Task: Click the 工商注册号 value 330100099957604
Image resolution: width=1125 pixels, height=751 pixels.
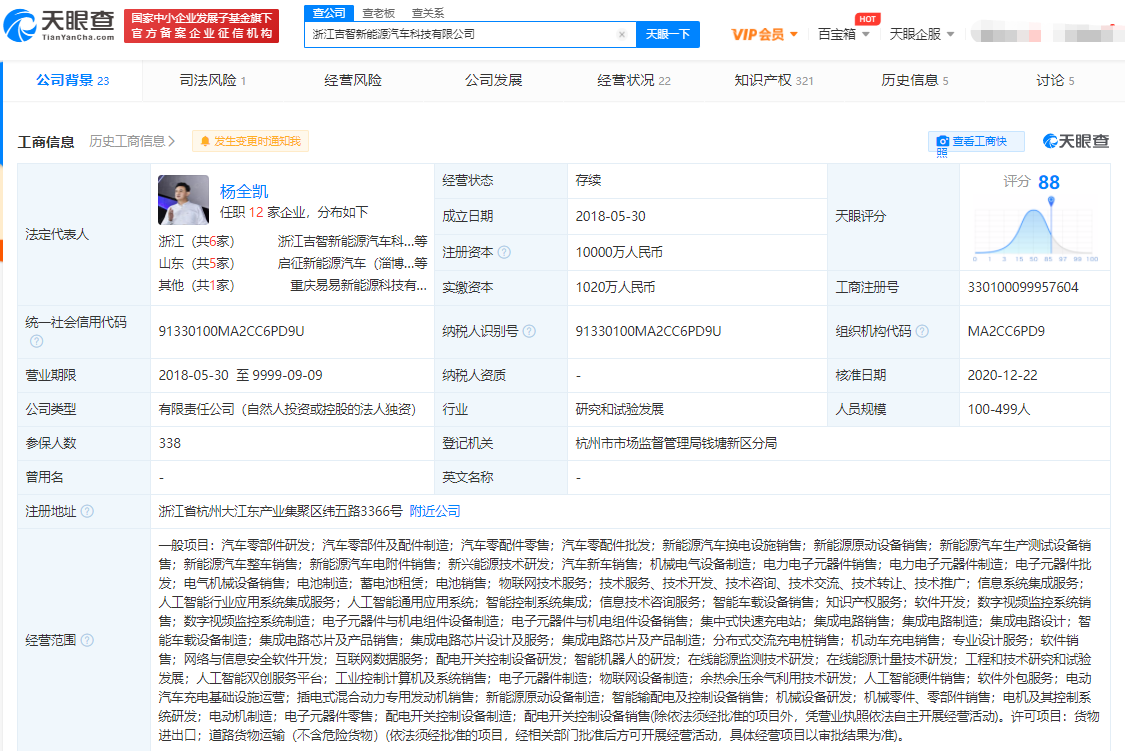Action: click(1023, 288)
